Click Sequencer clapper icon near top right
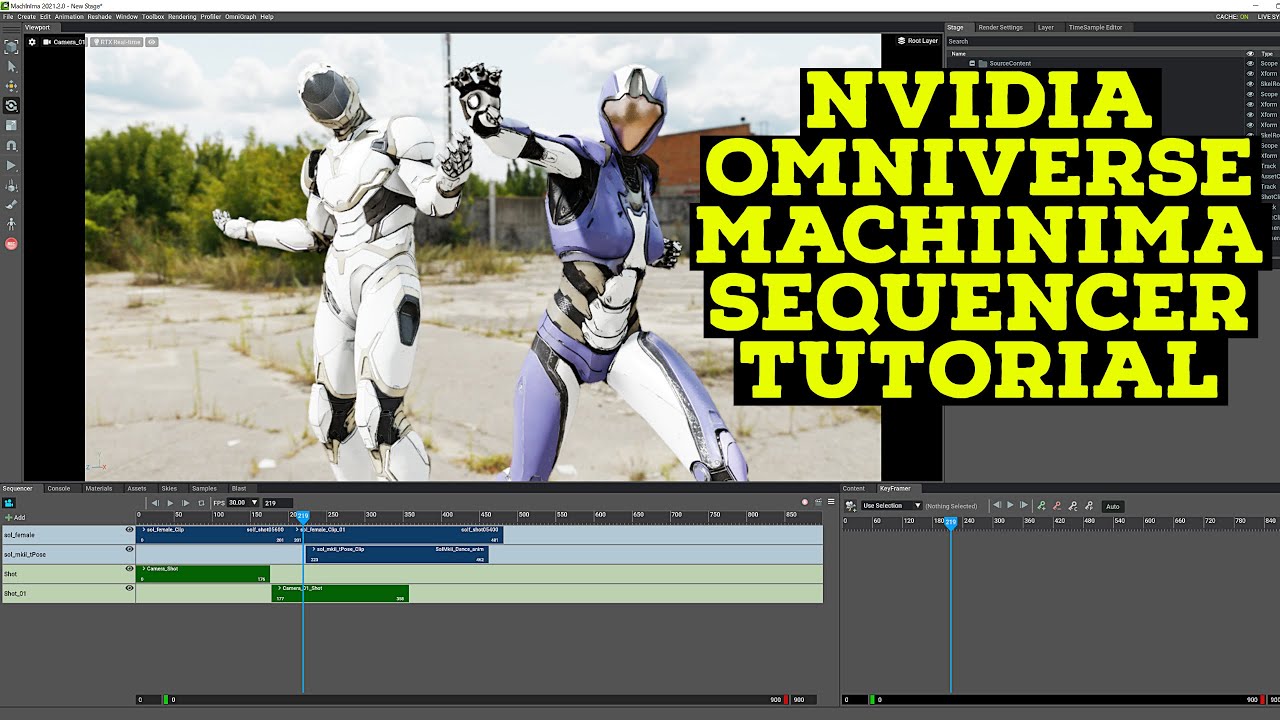 point(819,502)
